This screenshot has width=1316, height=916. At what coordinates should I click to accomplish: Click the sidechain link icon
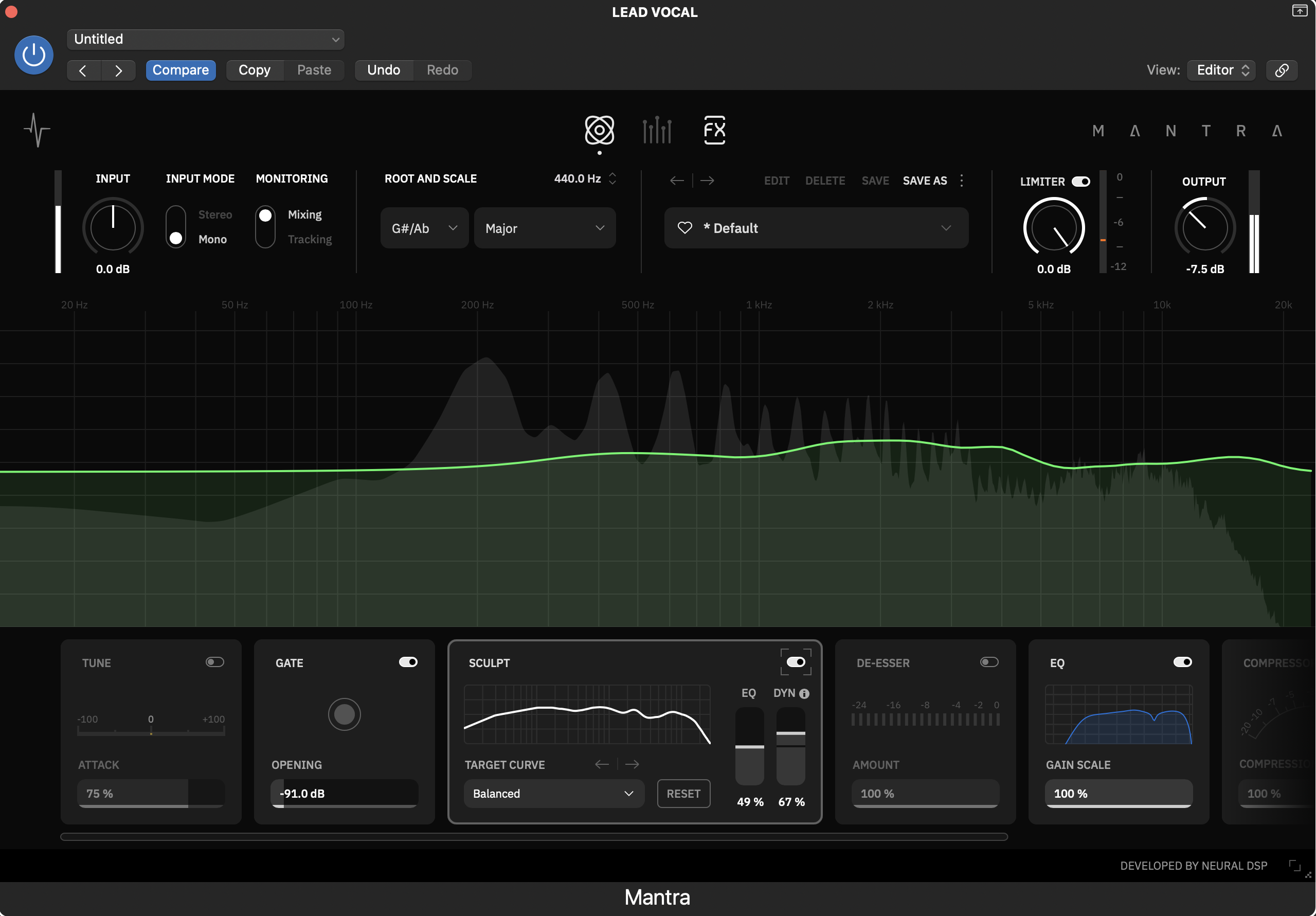pos(1282,70)
